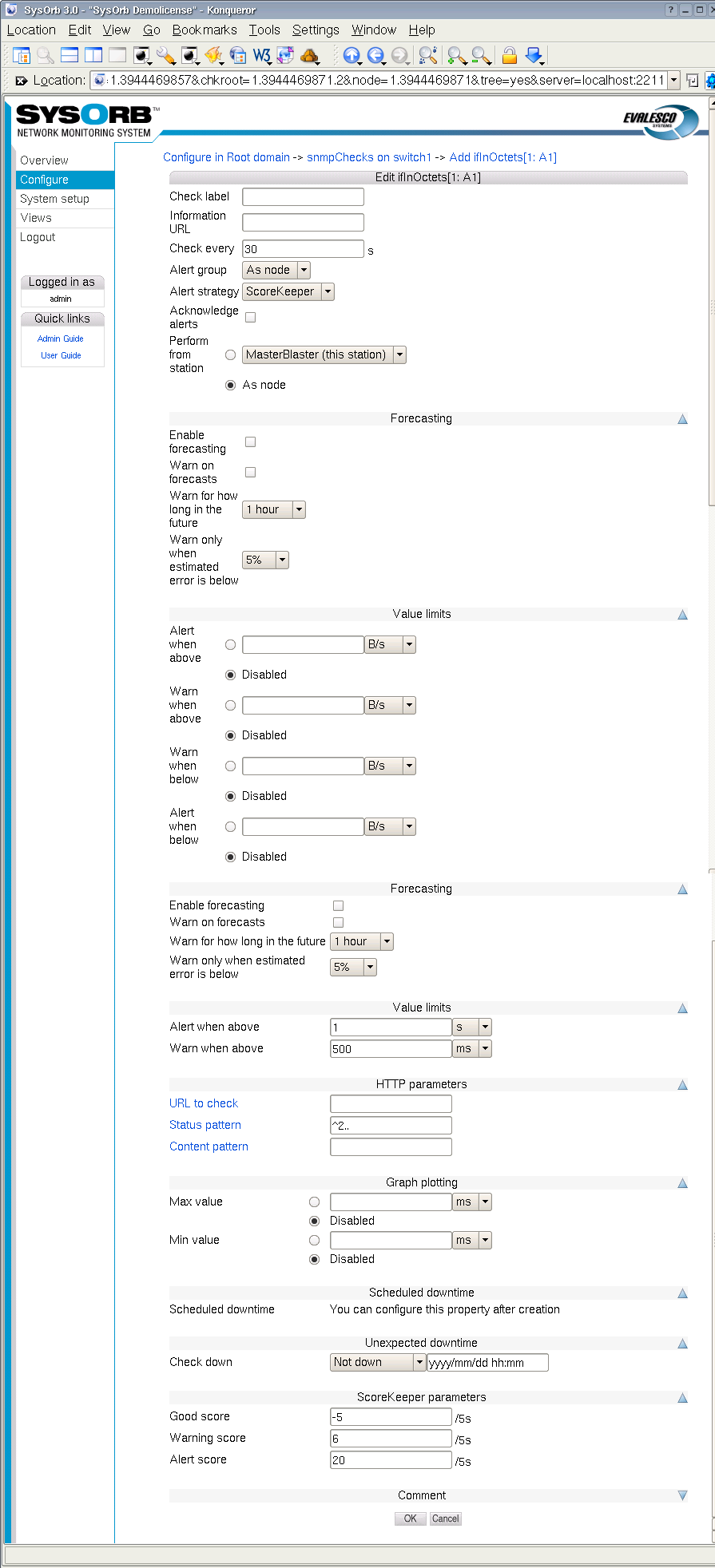Click the SysOrb logo
This screenshot has width=715, height=1568.
pos(88,121)
